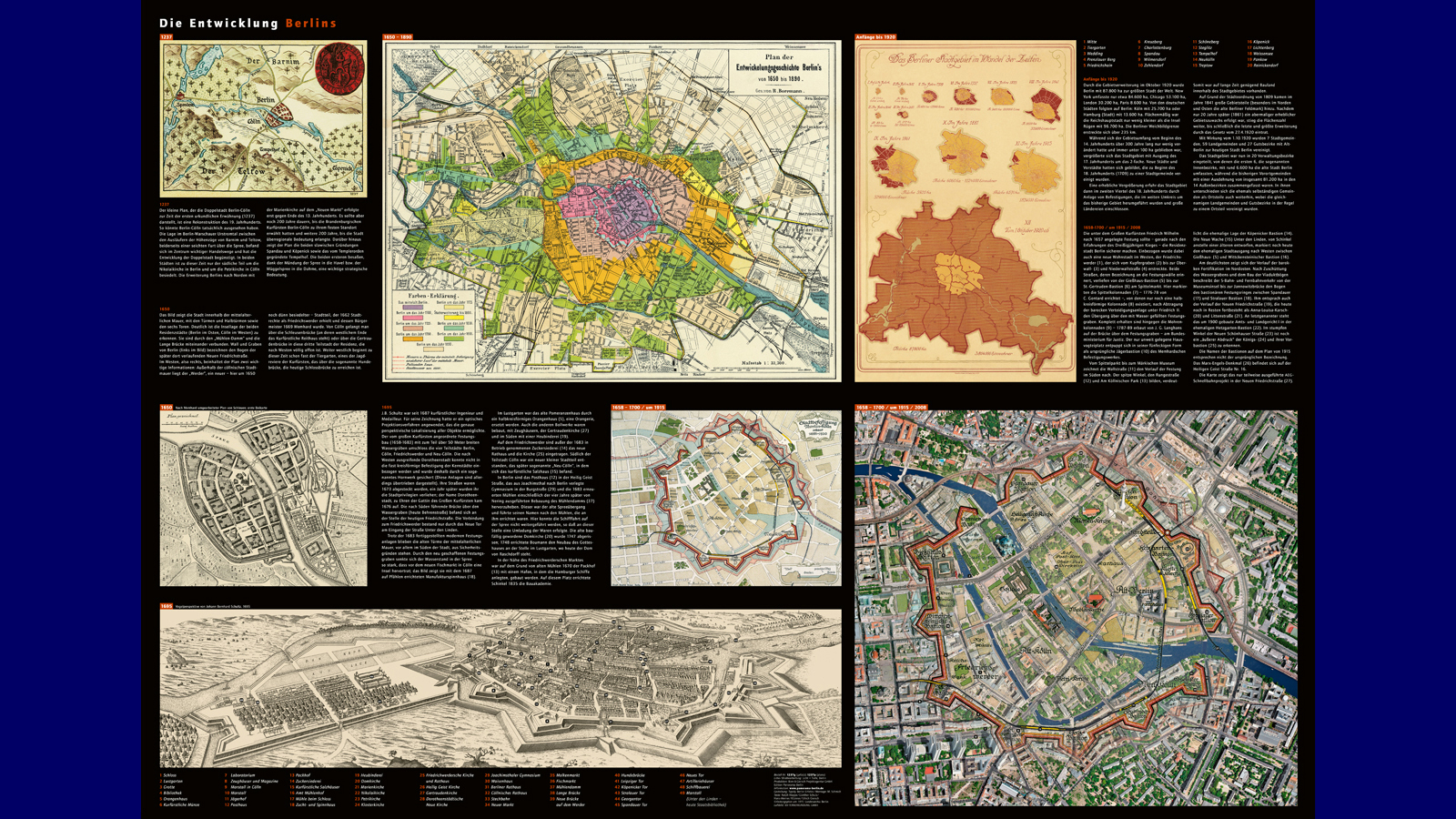1456x819 pixels.
Task: Click legend entry "29 Joachimsthaler Gymnasium"
Action: (513, 775)
